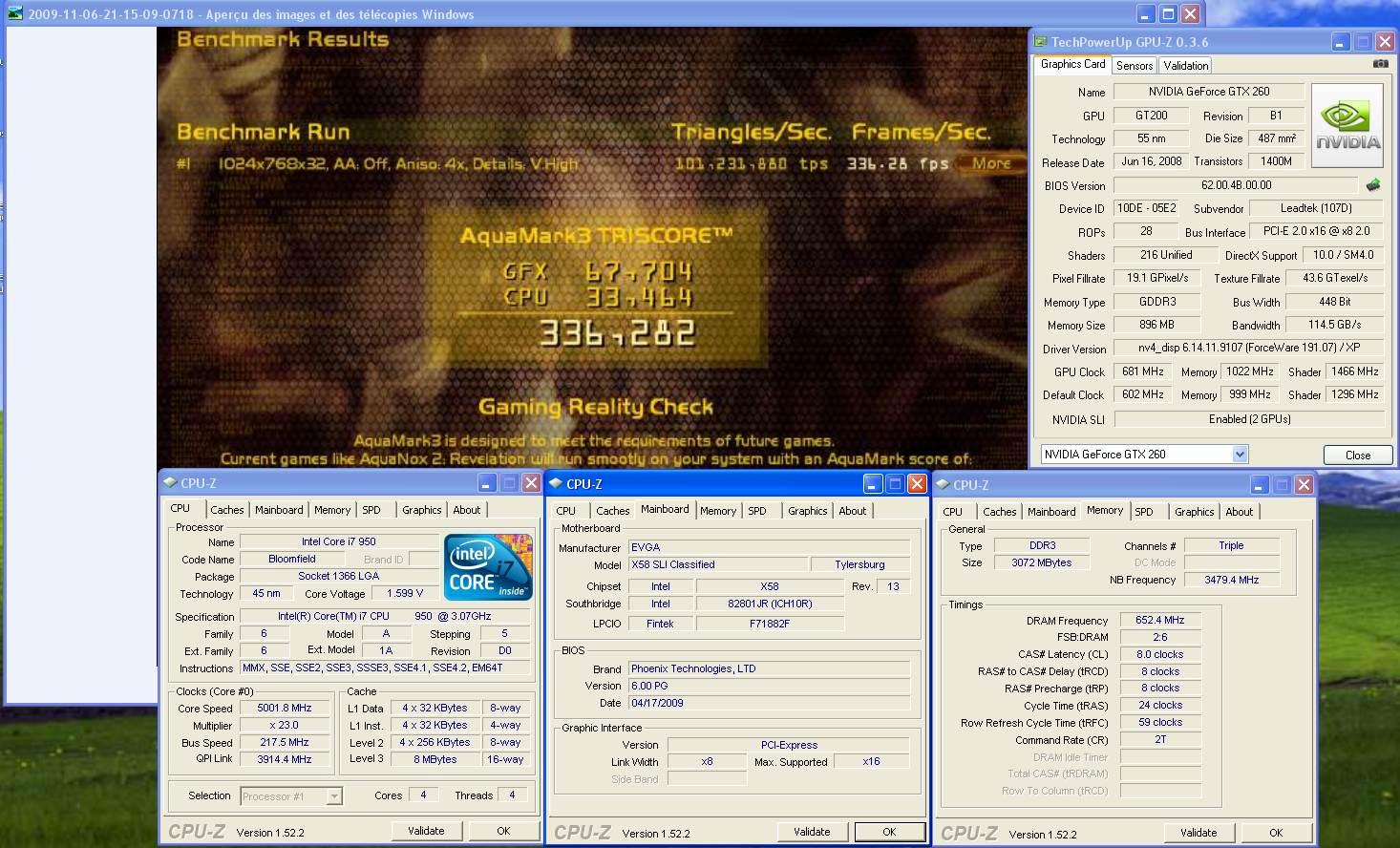
Task: Click the Core Speed value 5001.8 MHz
Action: point(284,708)
